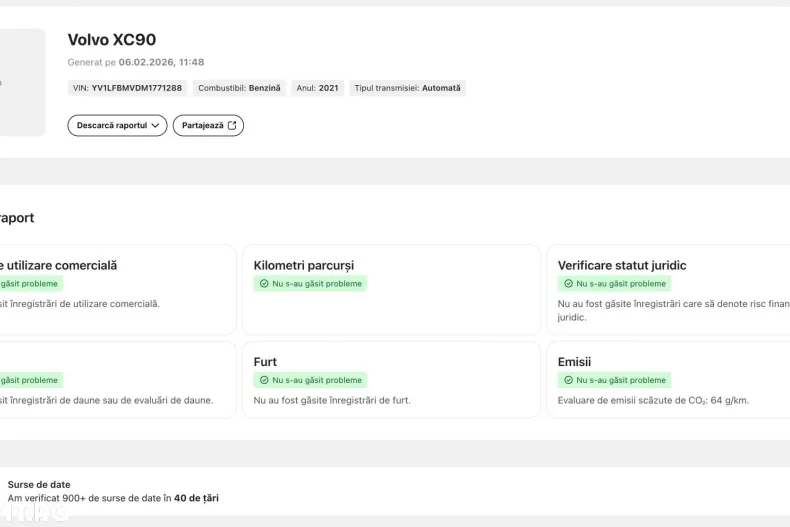Open the Emisii card heading
Screen dimensions: 790x527
576,361
